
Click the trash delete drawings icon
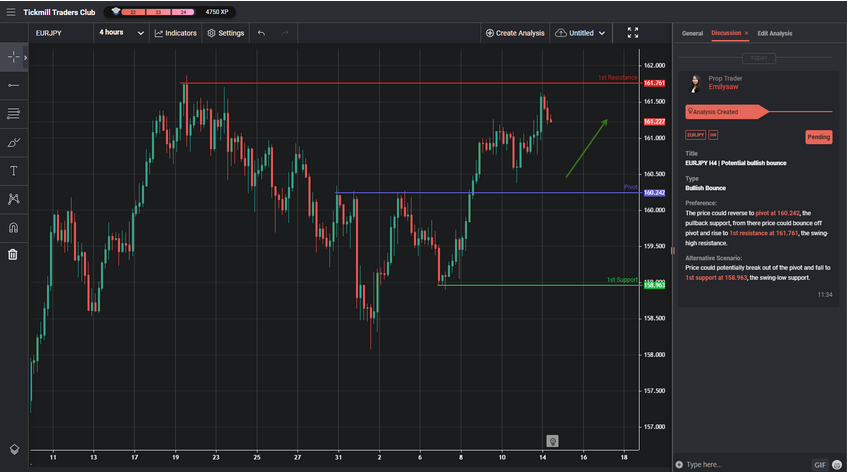click(x=13, y=254)
